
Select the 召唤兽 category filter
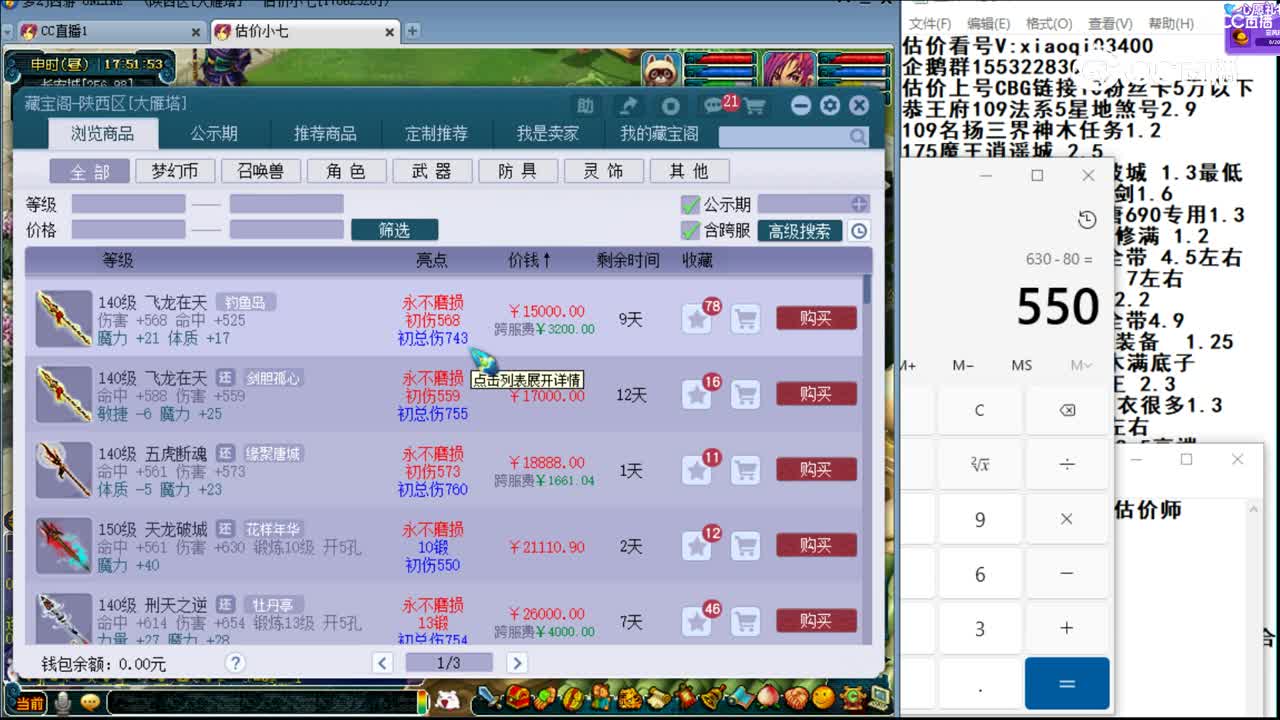(261, 171)
